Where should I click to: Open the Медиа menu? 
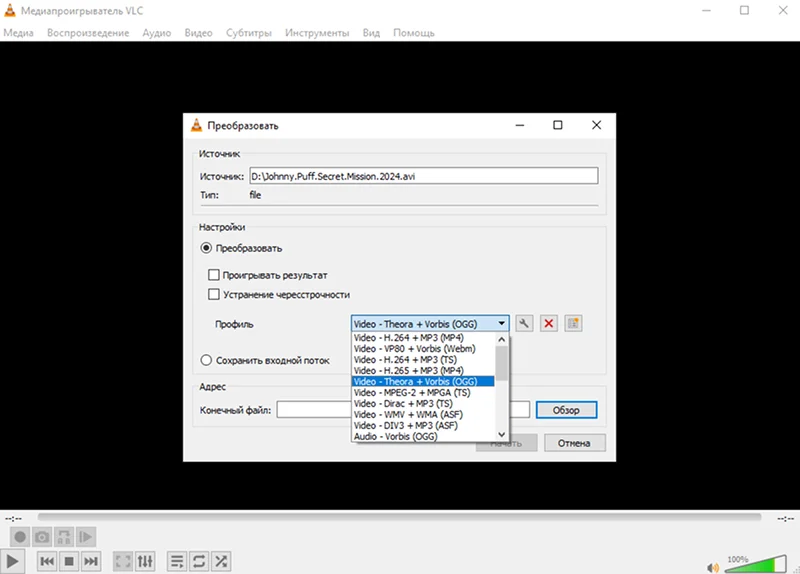point(18,33)
